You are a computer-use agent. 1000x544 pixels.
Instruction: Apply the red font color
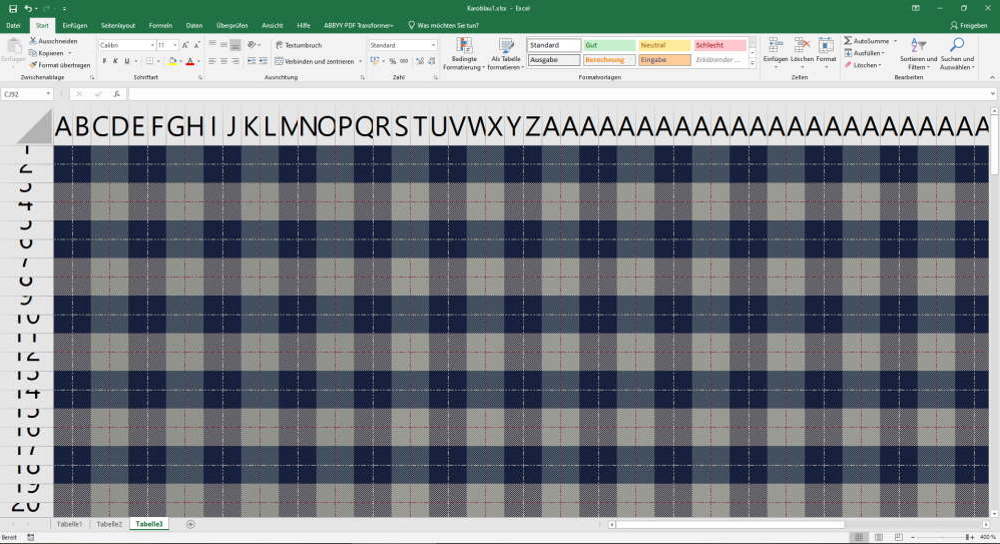click(x=190, y=61)
